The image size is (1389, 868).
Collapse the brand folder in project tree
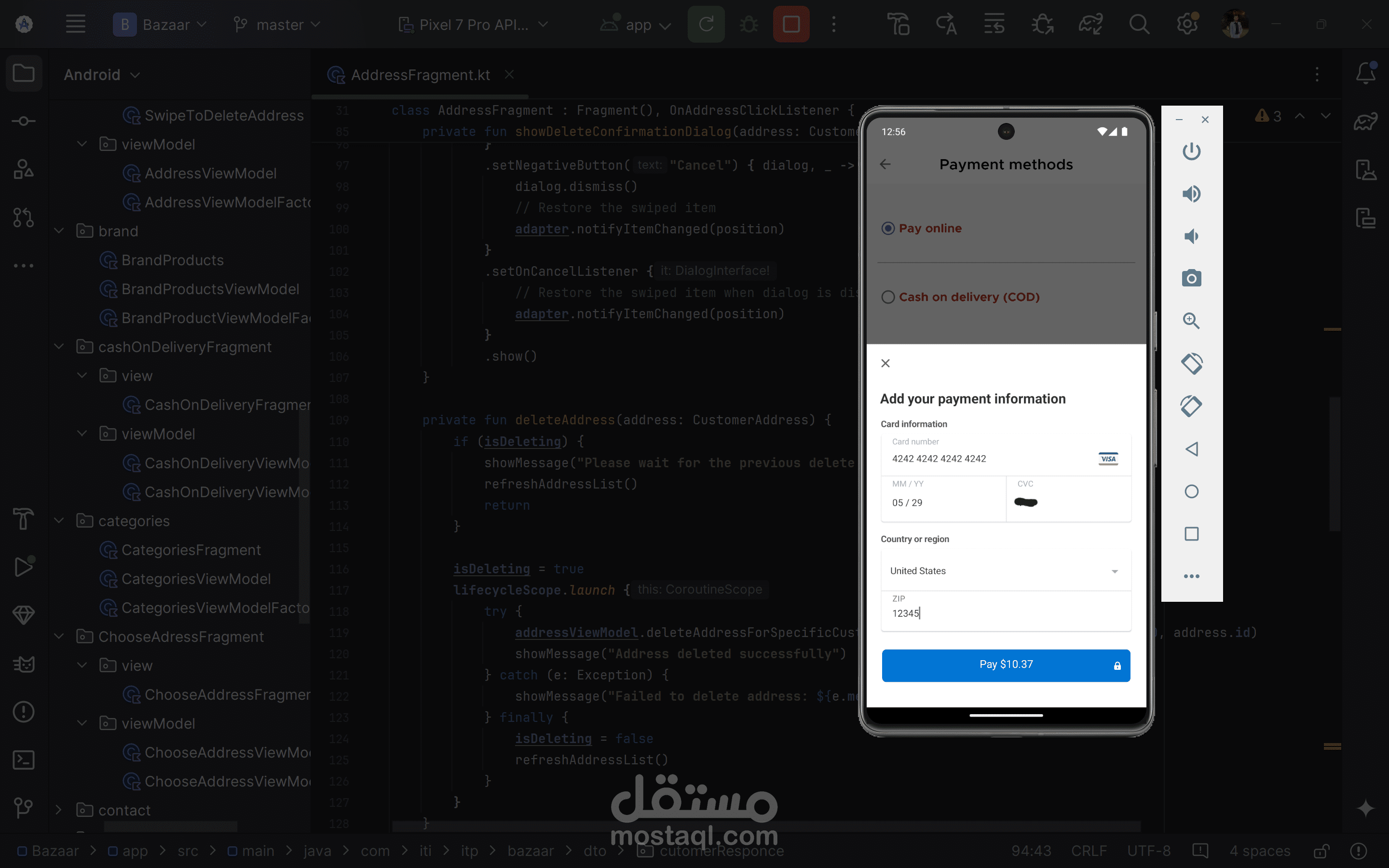click(58, 231)
